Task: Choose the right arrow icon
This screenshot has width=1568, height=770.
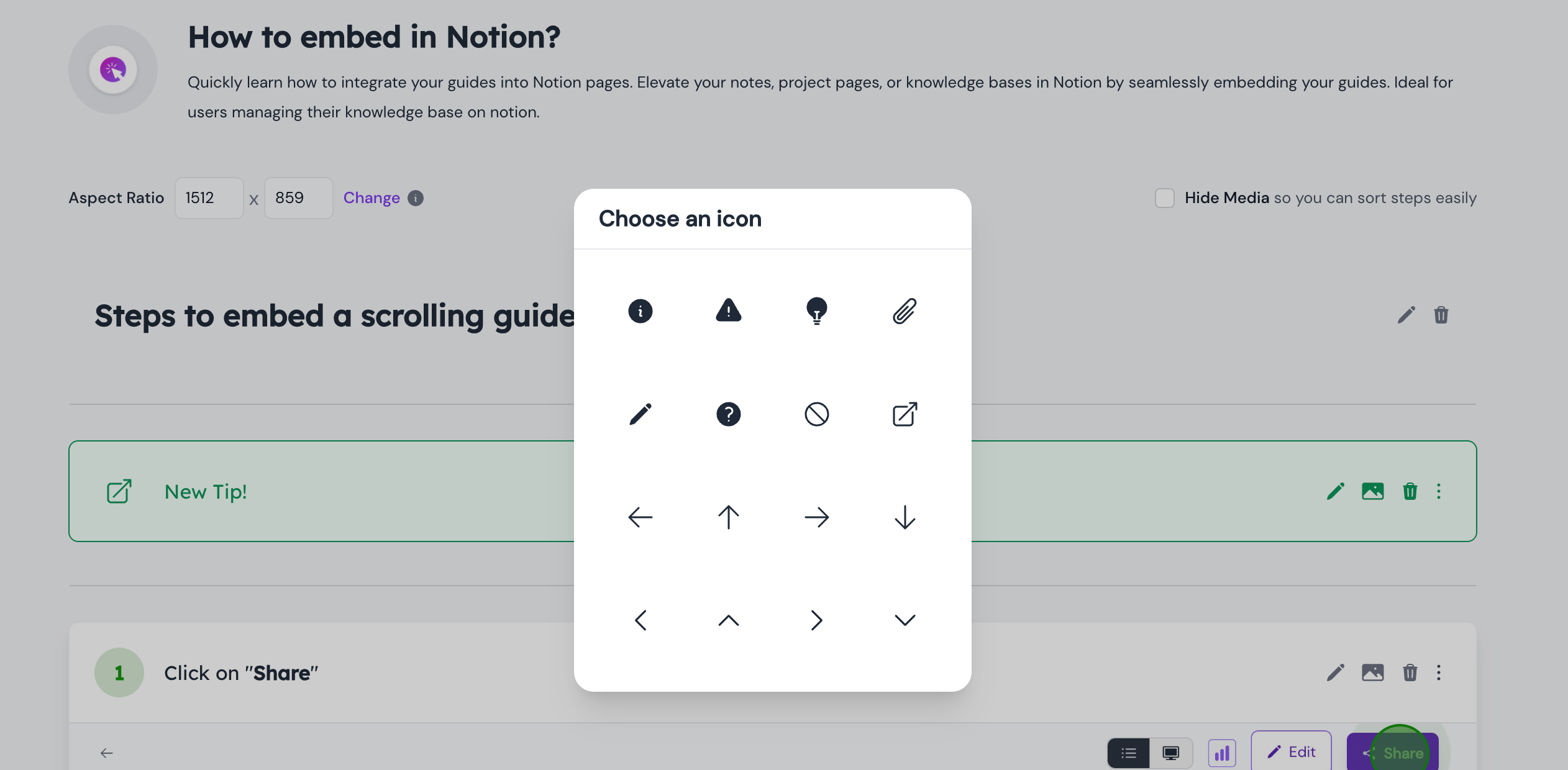Action: 817,517
